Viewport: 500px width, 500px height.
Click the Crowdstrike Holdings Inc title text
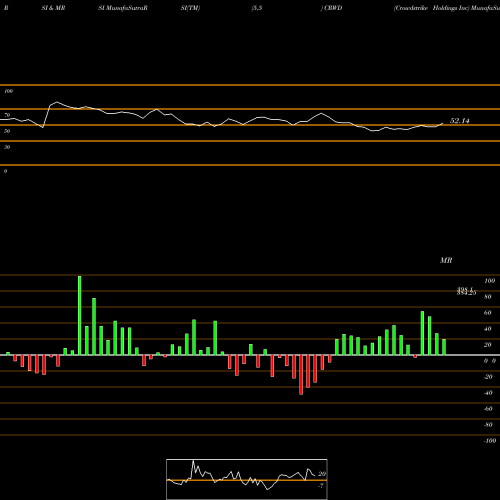[431, 8]
